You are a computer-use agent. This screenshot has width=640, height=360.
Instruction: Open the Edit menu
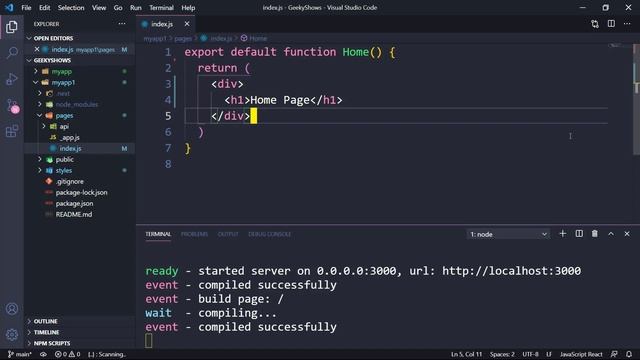[44, 7]
